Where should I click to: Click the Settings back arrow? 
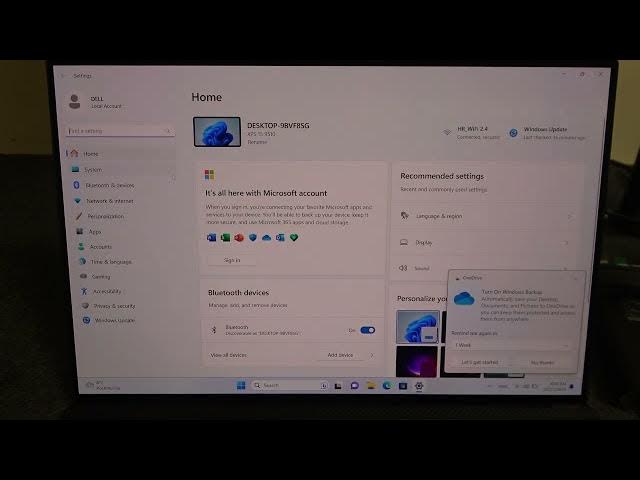[x=62, y=76]
